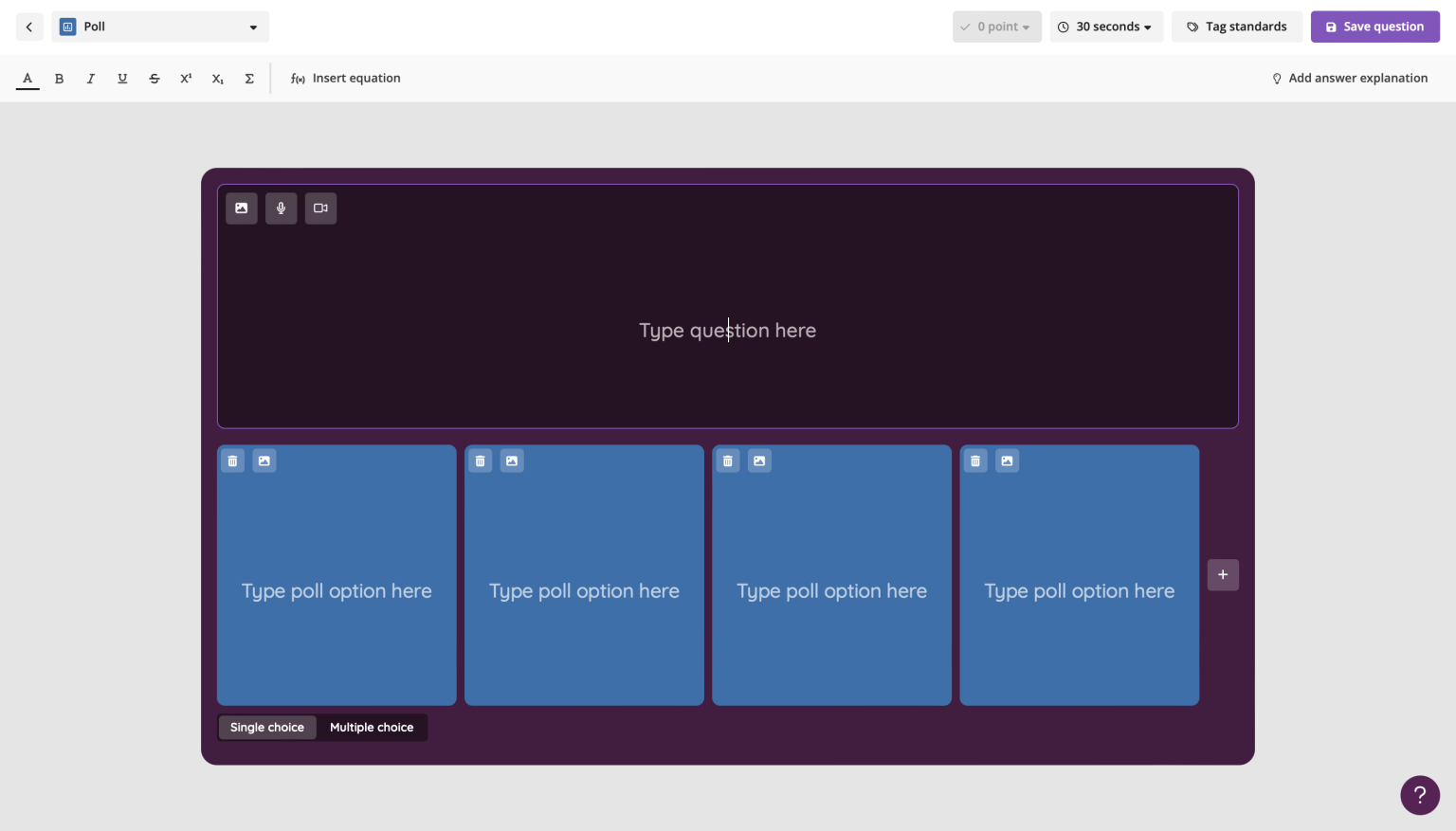This screenshot has height=831, width=1456.
Task: Apply superscript formatting
Action: 186,79
